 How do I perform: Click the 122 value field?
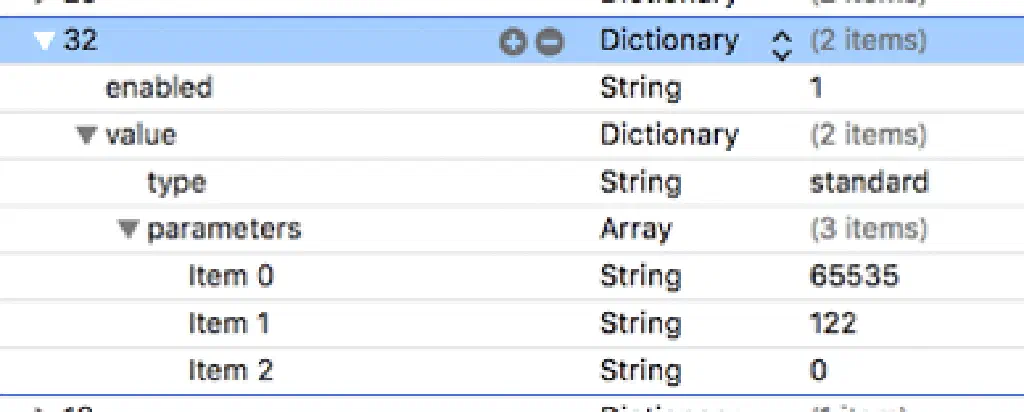[832, 323]
